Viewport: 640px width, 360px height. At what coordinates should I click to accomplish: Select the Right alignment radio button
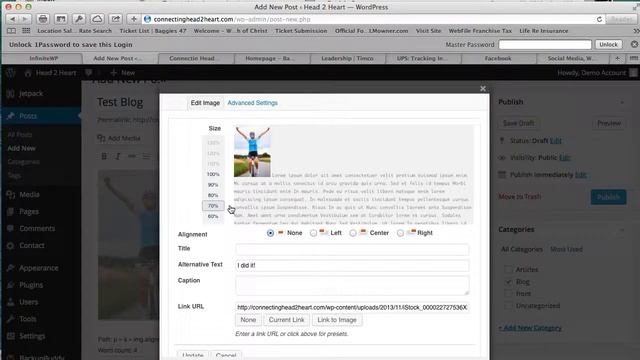point(400,233)
